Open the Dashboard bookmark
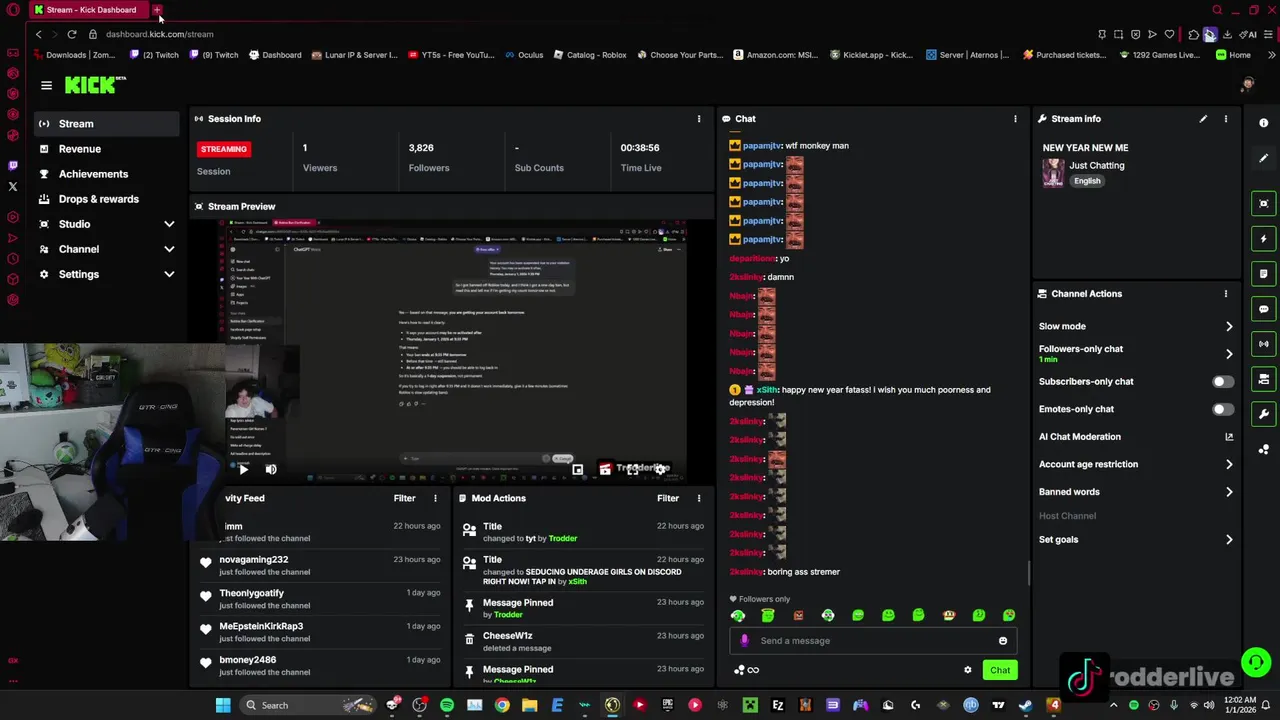 [275, 55]
